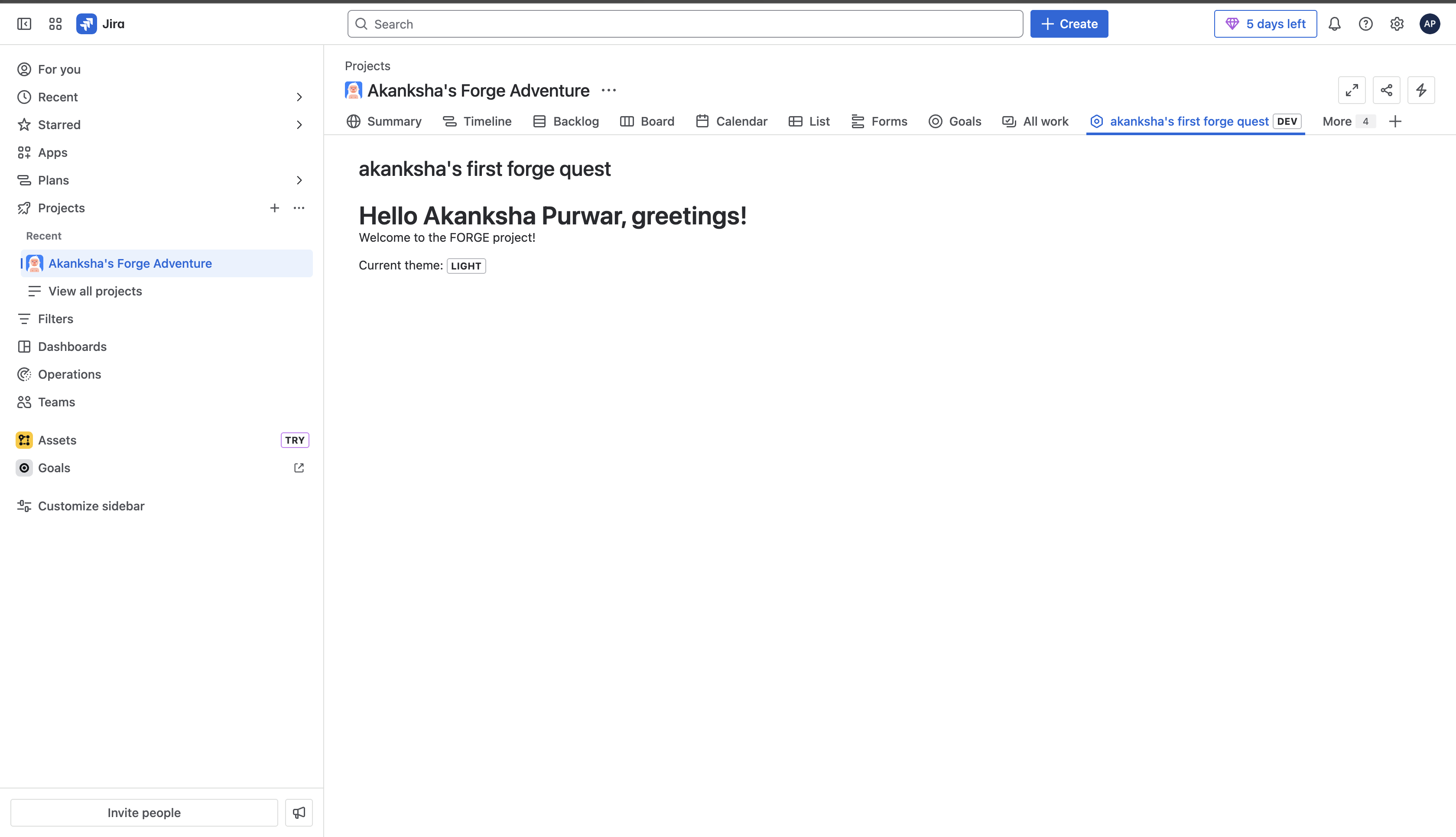The height and width of the screenshot is (837, 1456).
Task: Expand the Starred section chevron
Action: tap(299, 125)
